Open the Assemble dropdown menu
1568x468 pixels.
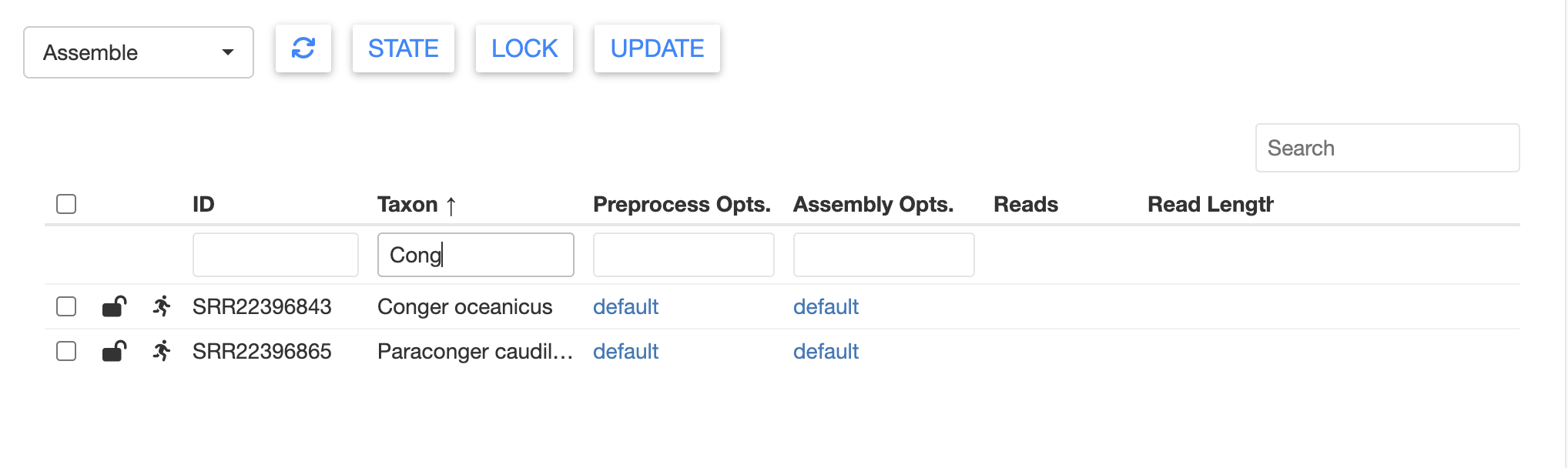(139, 52)
